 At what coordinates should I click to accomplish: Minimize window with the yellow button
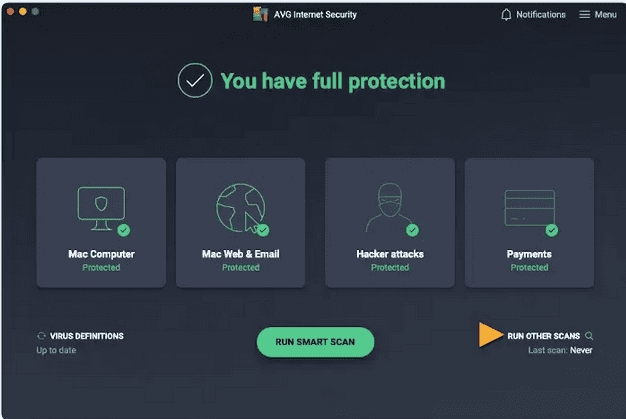23,11
